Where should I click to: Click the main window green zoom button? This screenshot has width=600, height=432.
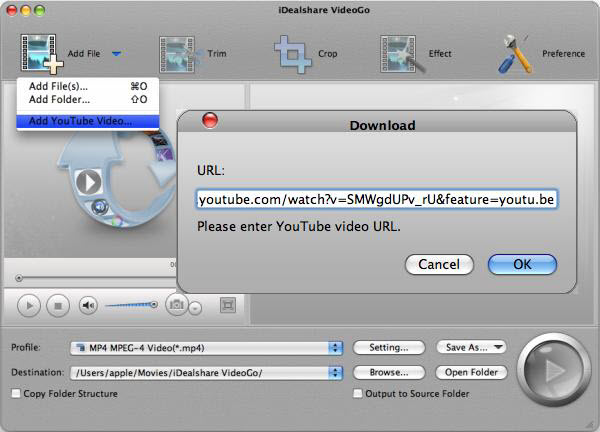pyautogui.click(x=39, y=10)
